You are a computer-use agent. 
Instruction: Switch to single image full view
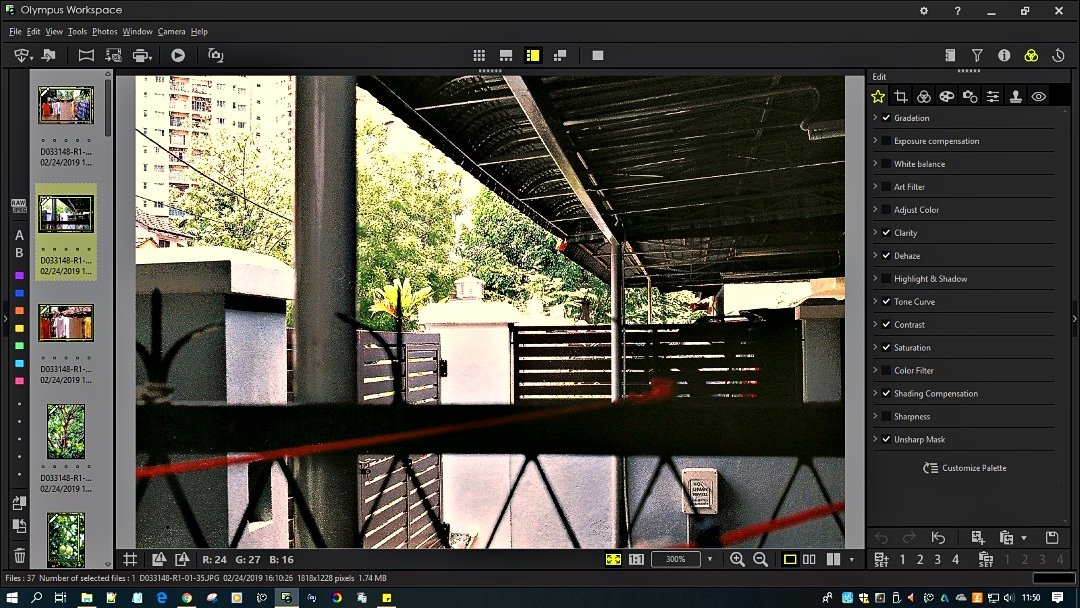point(598,55)
